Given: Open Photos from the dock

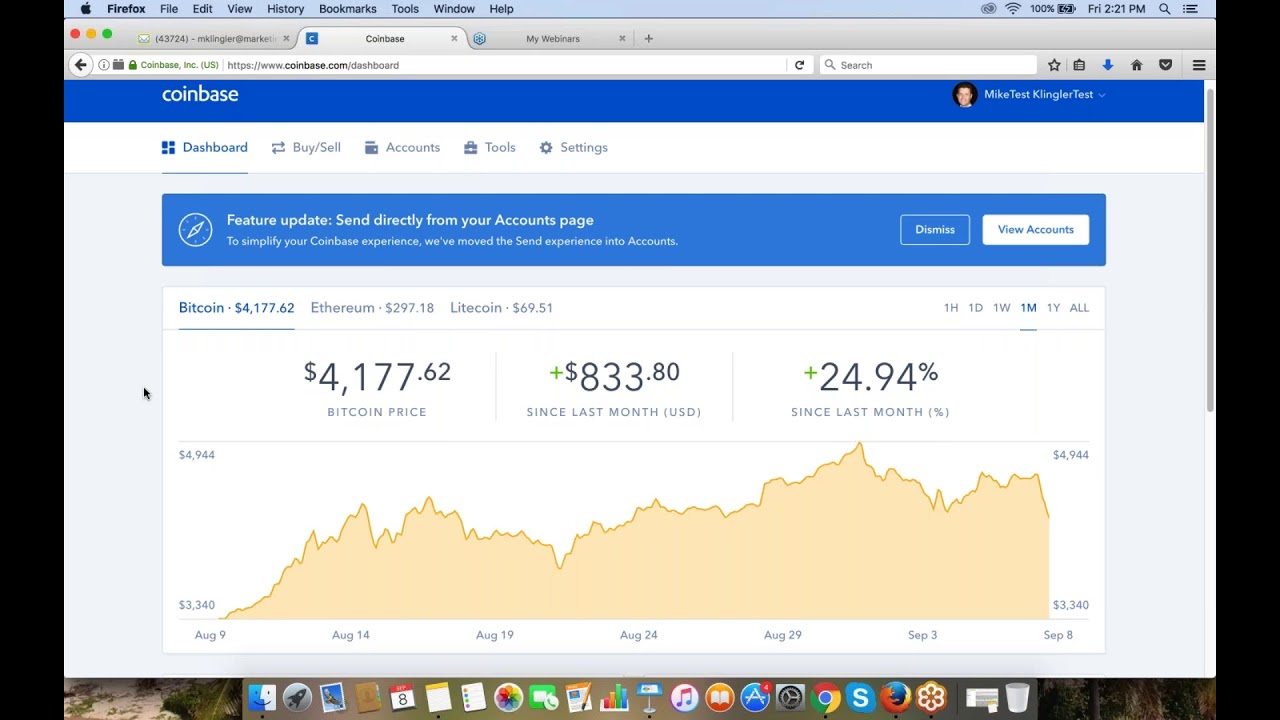Looking at the screenshot, I should pyautogui.click(x=508, y=697).
